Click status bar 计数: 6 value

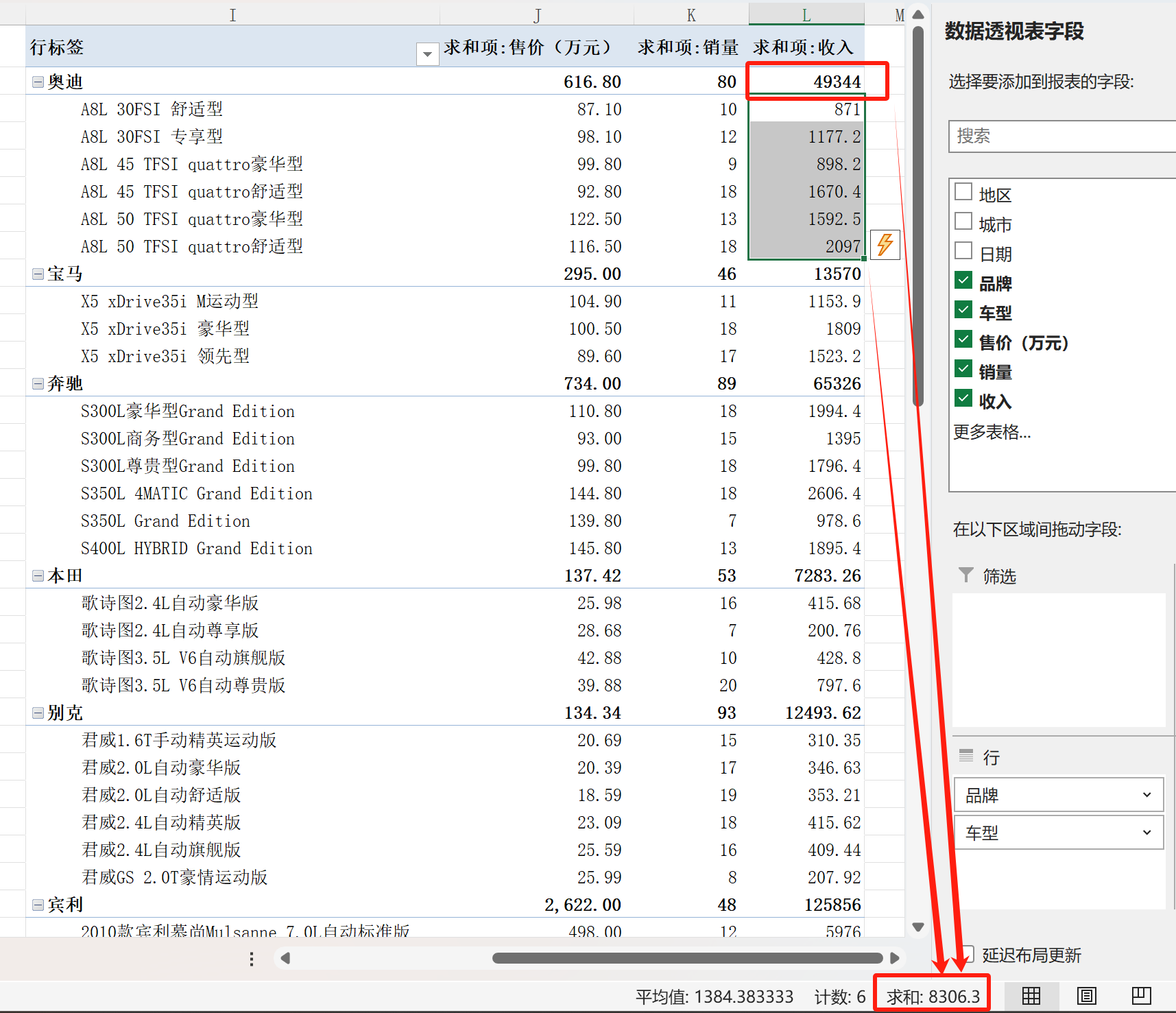(x=840, y=996)
